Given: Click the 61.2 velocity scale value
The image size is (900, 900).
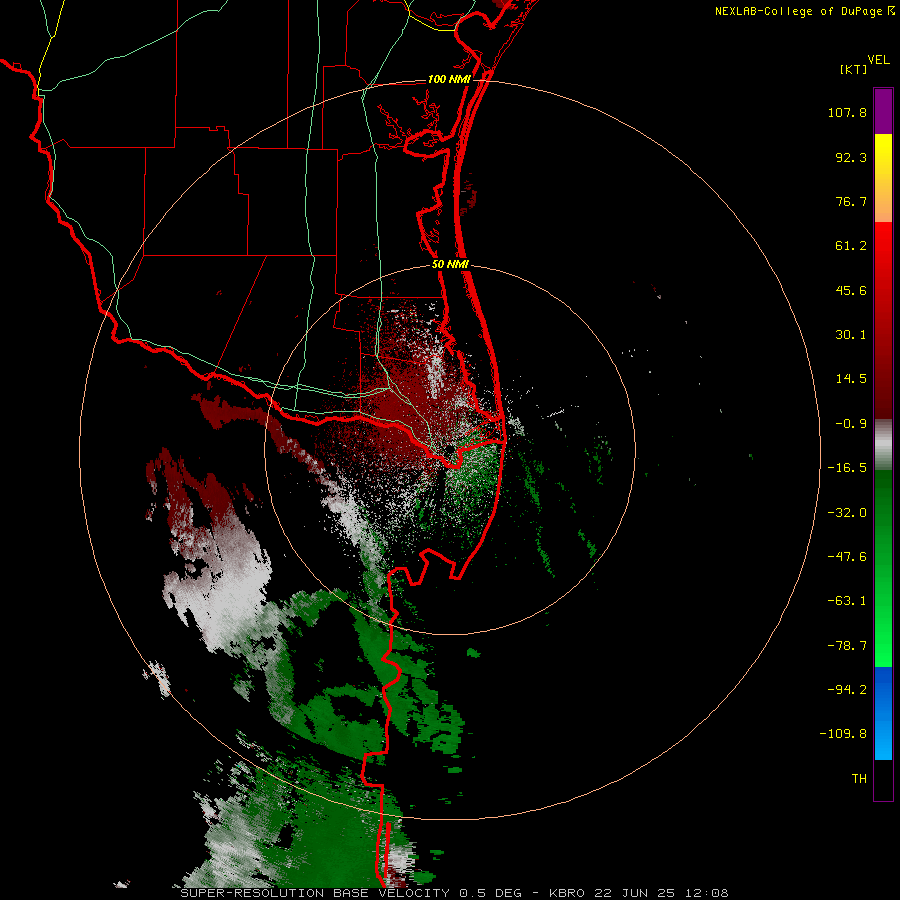Looking at the screenshot, I should point(851,246).
